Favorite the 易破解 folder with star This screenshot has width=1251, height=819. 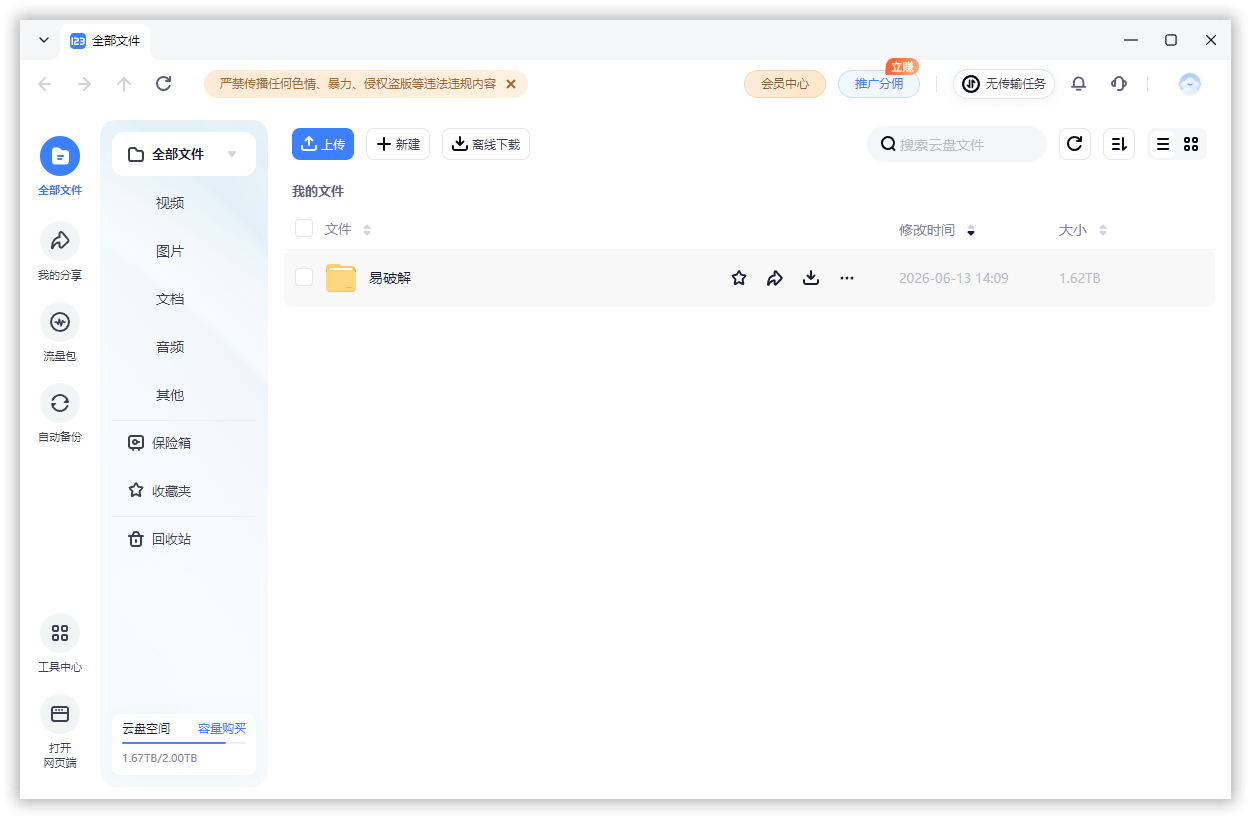(x=739, y=278)
